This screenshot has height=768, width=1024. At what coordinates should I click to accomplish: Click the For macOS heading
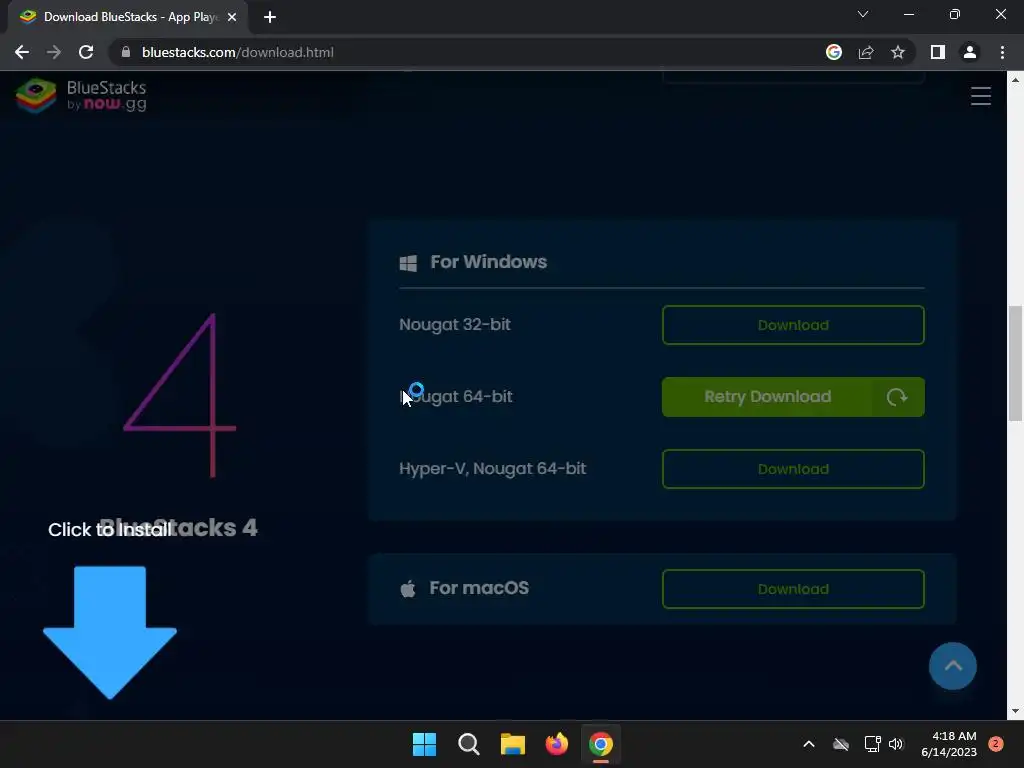pos(479,588)
